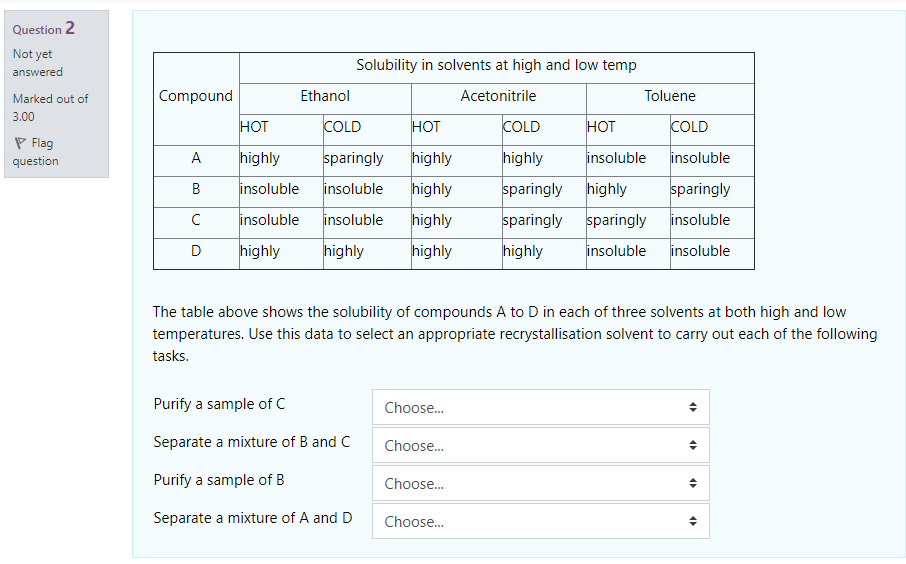Viewport: 906px width, 564px height.
Task: Click the arrow icon on Purify C selector
Action: pyautogui.click(x=693, y=407)
